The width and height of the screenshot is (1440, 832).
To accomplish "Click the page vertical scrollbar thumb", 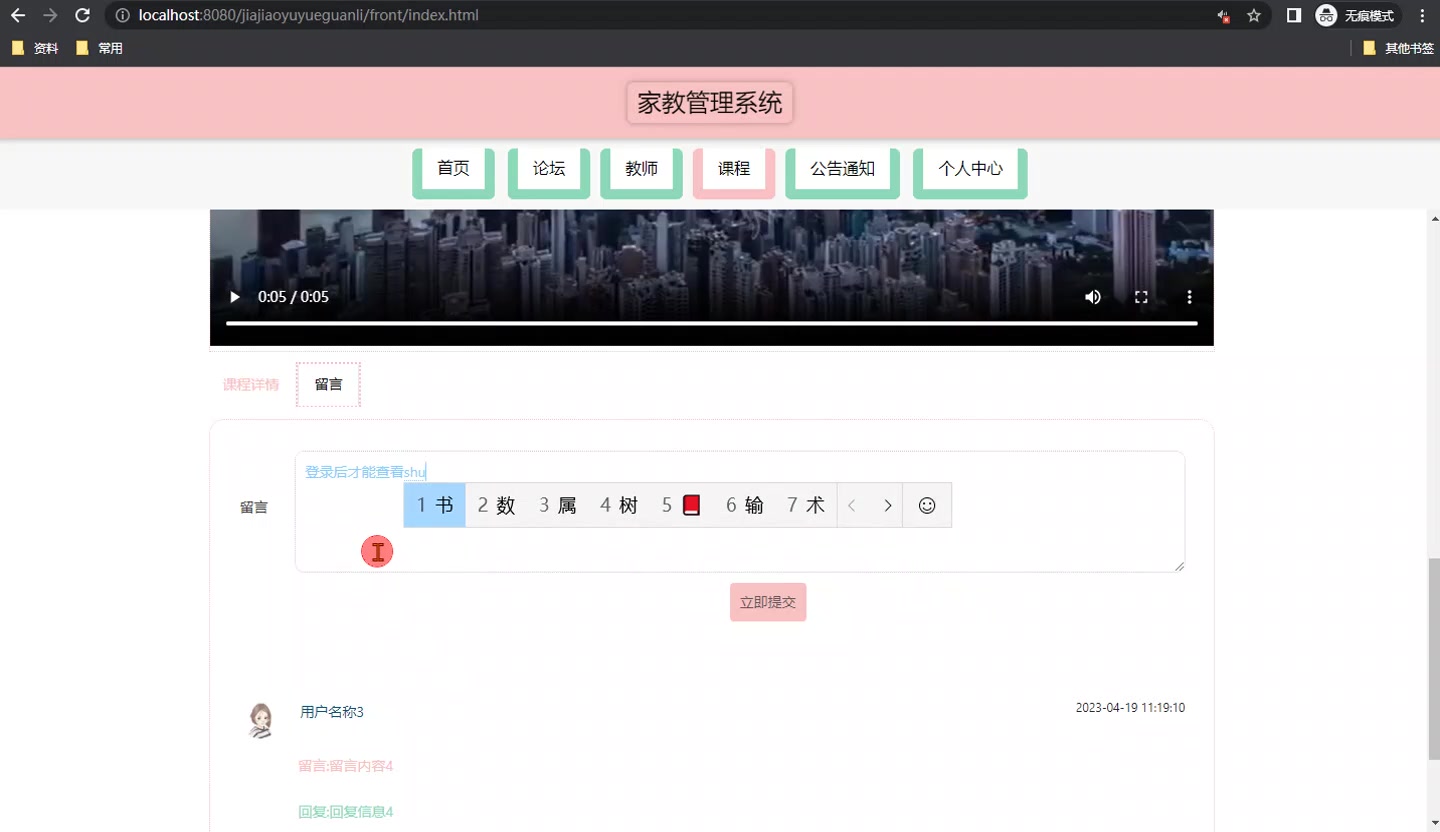I will (1434, 660).
